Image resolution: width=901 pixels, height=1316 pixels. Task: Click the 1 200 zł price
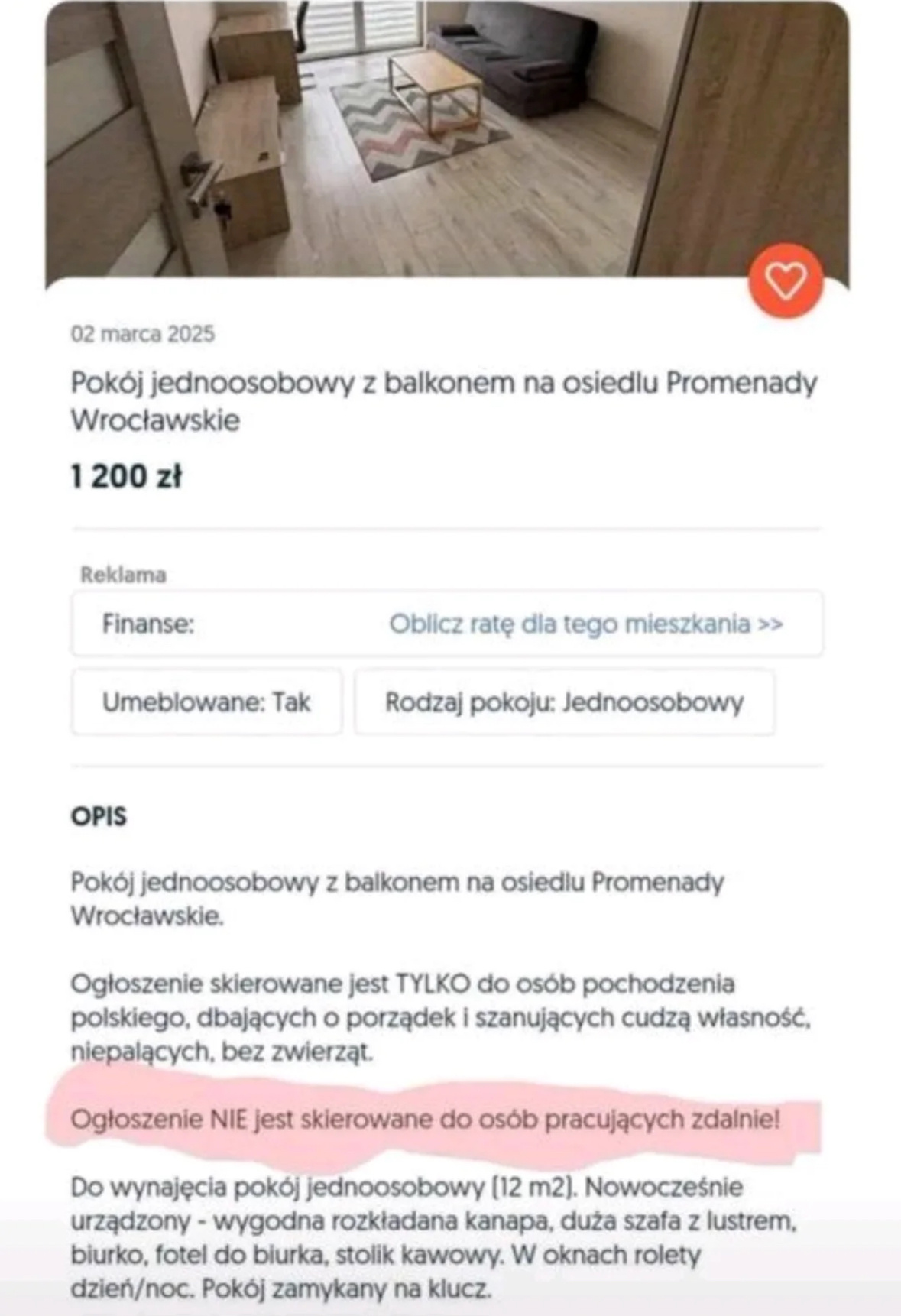click(x=126, y=477)
